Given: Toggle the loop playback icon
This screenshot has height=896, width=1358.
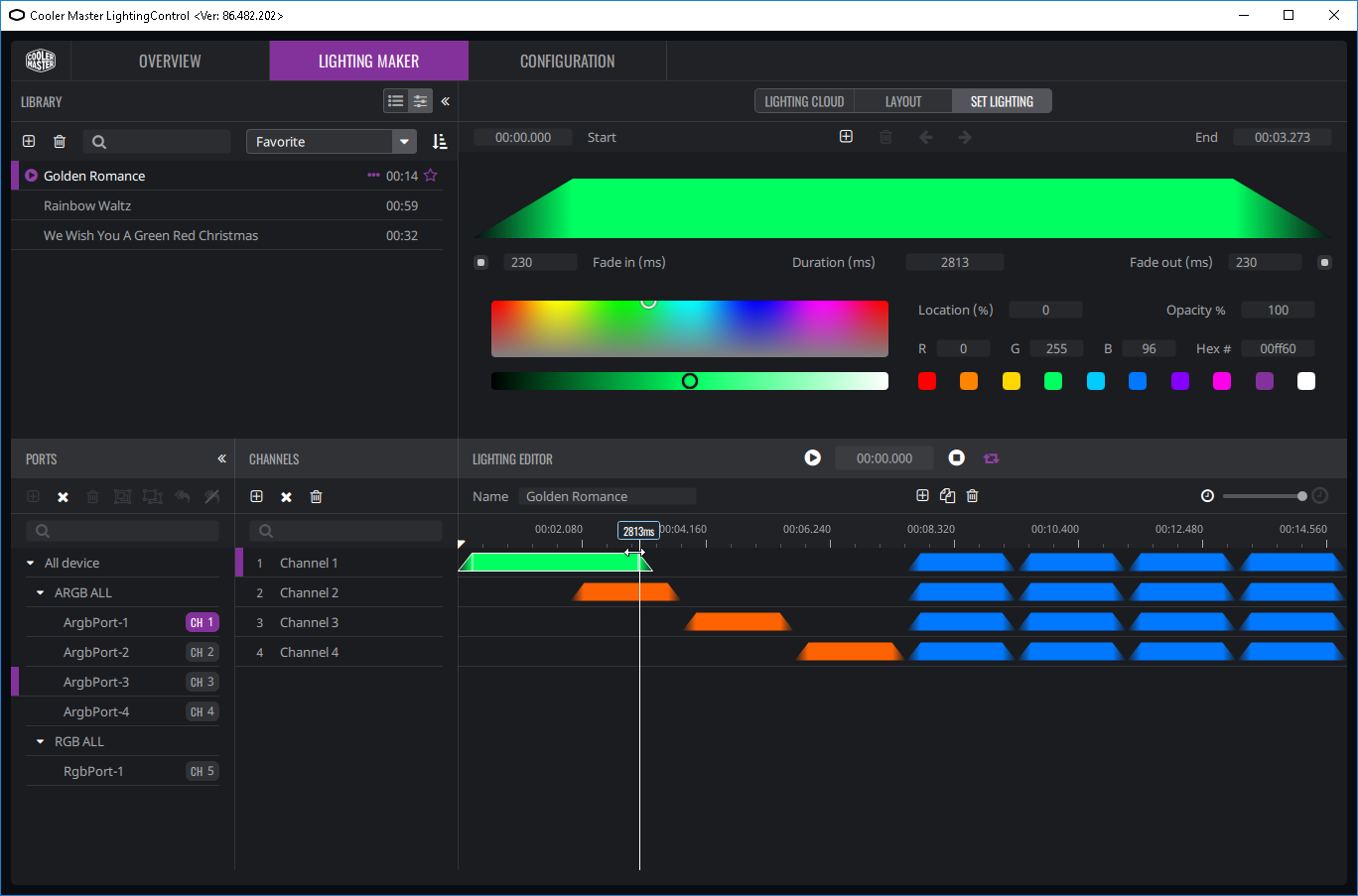Looking at the screenshot, I should 991,458.
